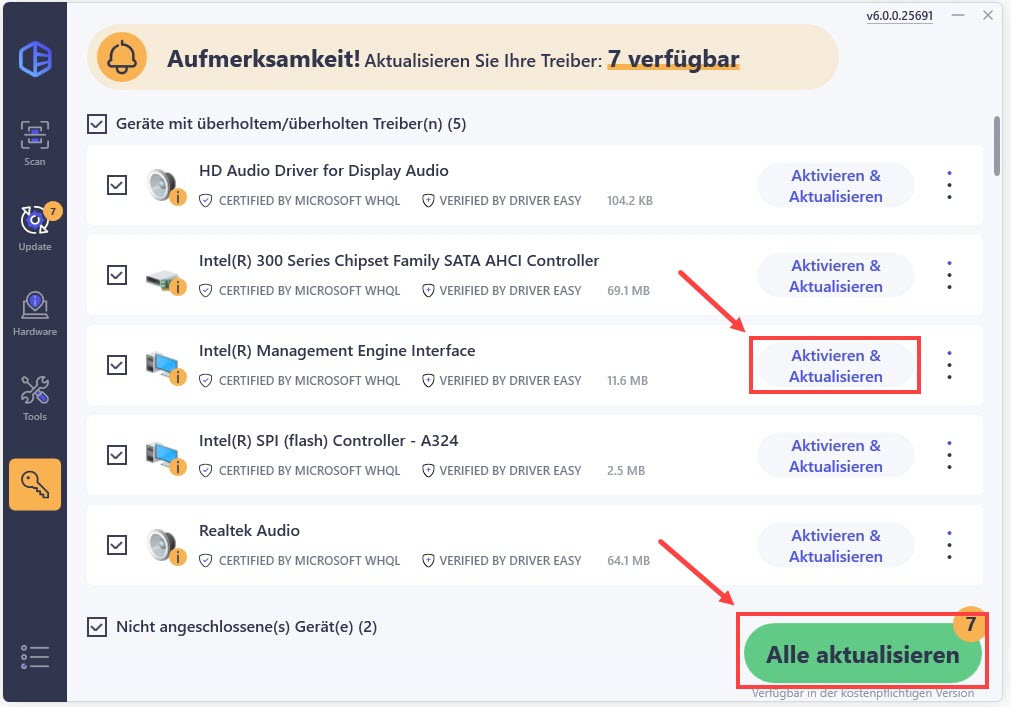Image resolution: width=1011 pixels, height=707 pixels.
Task: Open the three-dot menu for HD Audio Driver
Action: pyautogui.click(x=948, y=184)
